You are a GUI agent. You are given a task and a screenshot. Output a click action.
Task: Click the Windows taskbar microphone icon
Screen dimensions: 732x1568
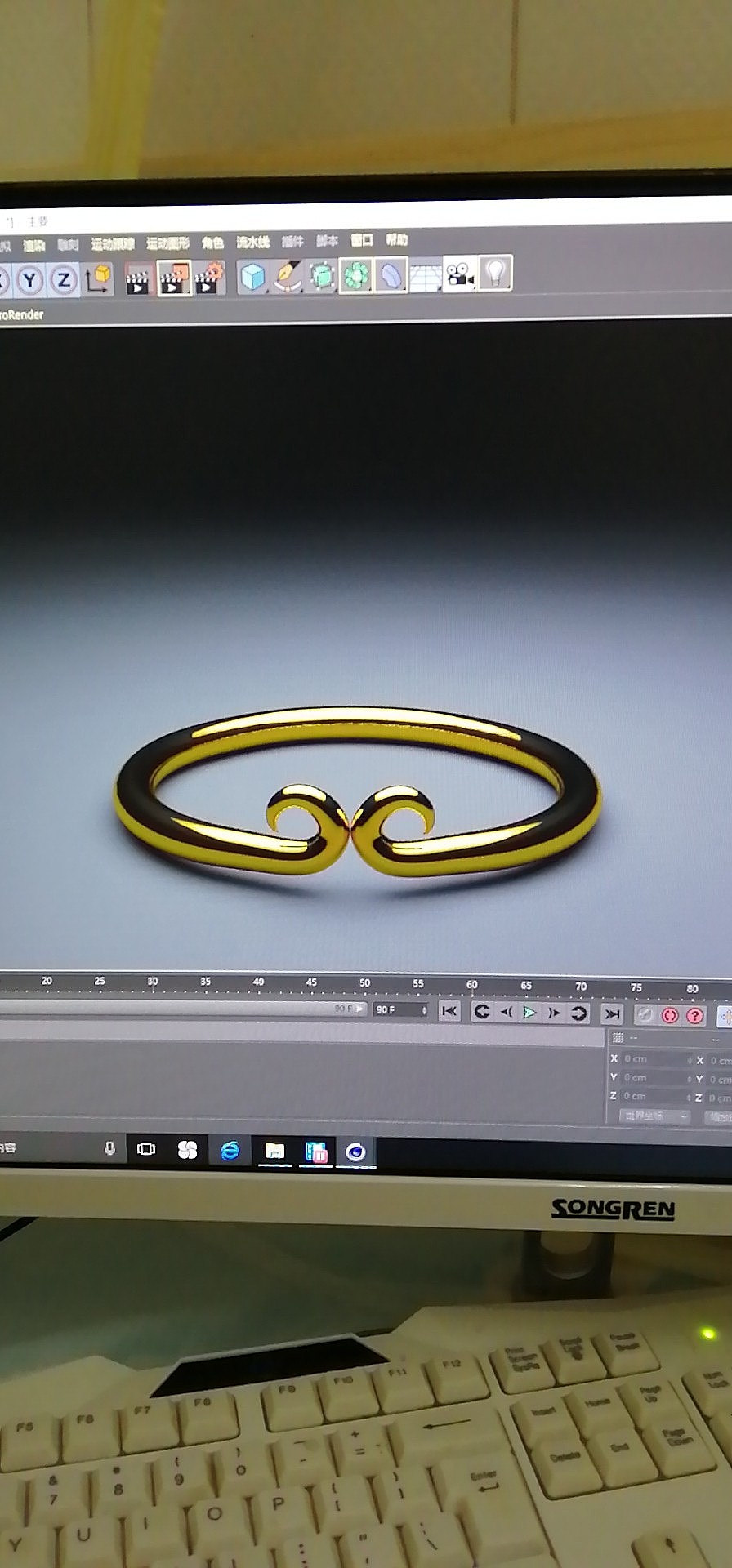[x=109, y=1148]
